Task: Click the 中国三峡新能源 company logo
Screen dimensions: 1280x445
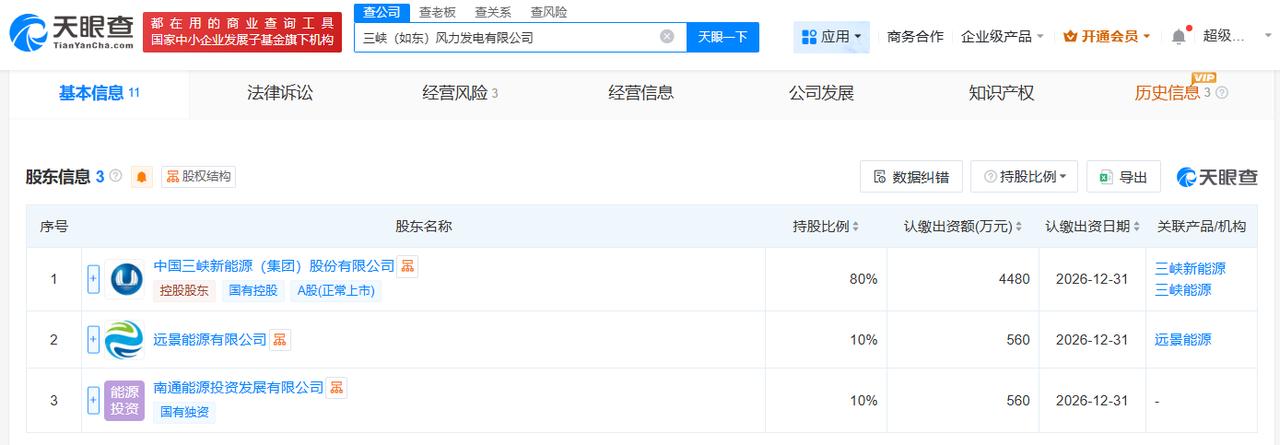Action: [124, 279]
